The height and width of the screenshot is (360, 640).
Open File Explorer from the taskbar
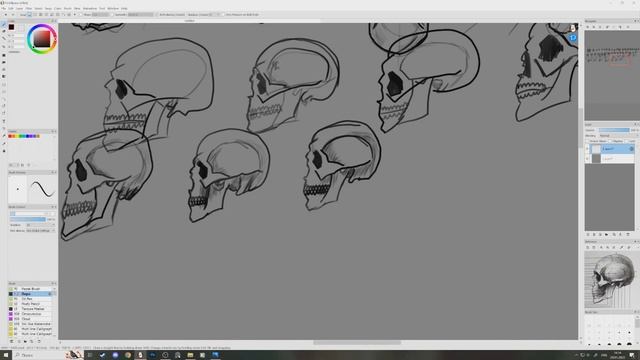tap(190, 355)
